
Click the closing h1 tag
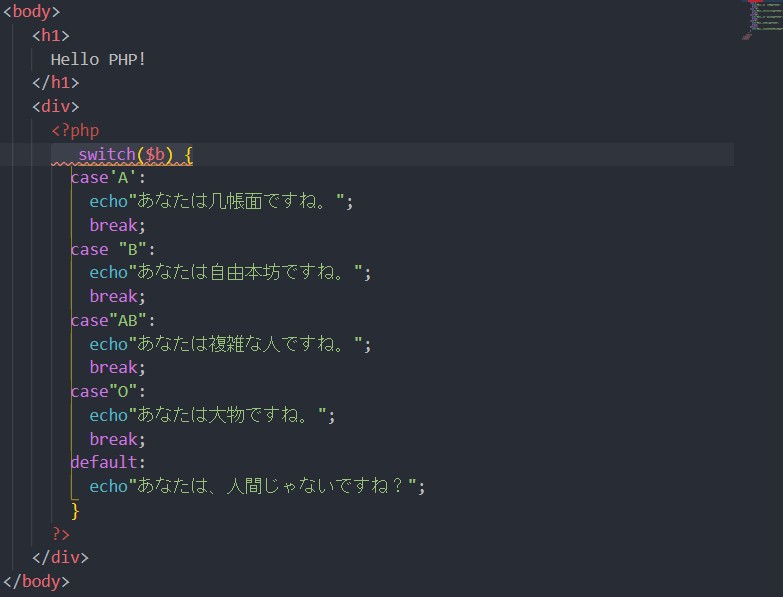[55, 83]
